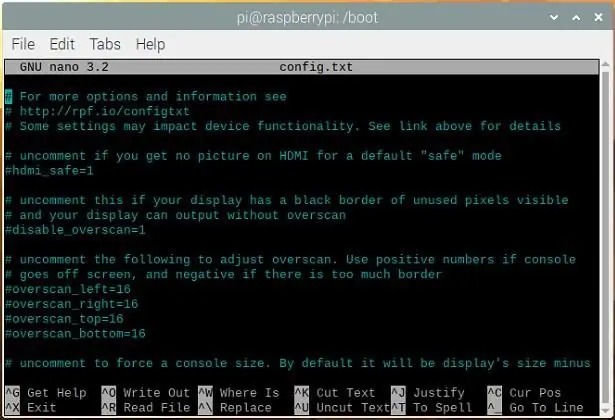
Task: Click the ^X Exit shortcut label
Action: pos(31,407)
